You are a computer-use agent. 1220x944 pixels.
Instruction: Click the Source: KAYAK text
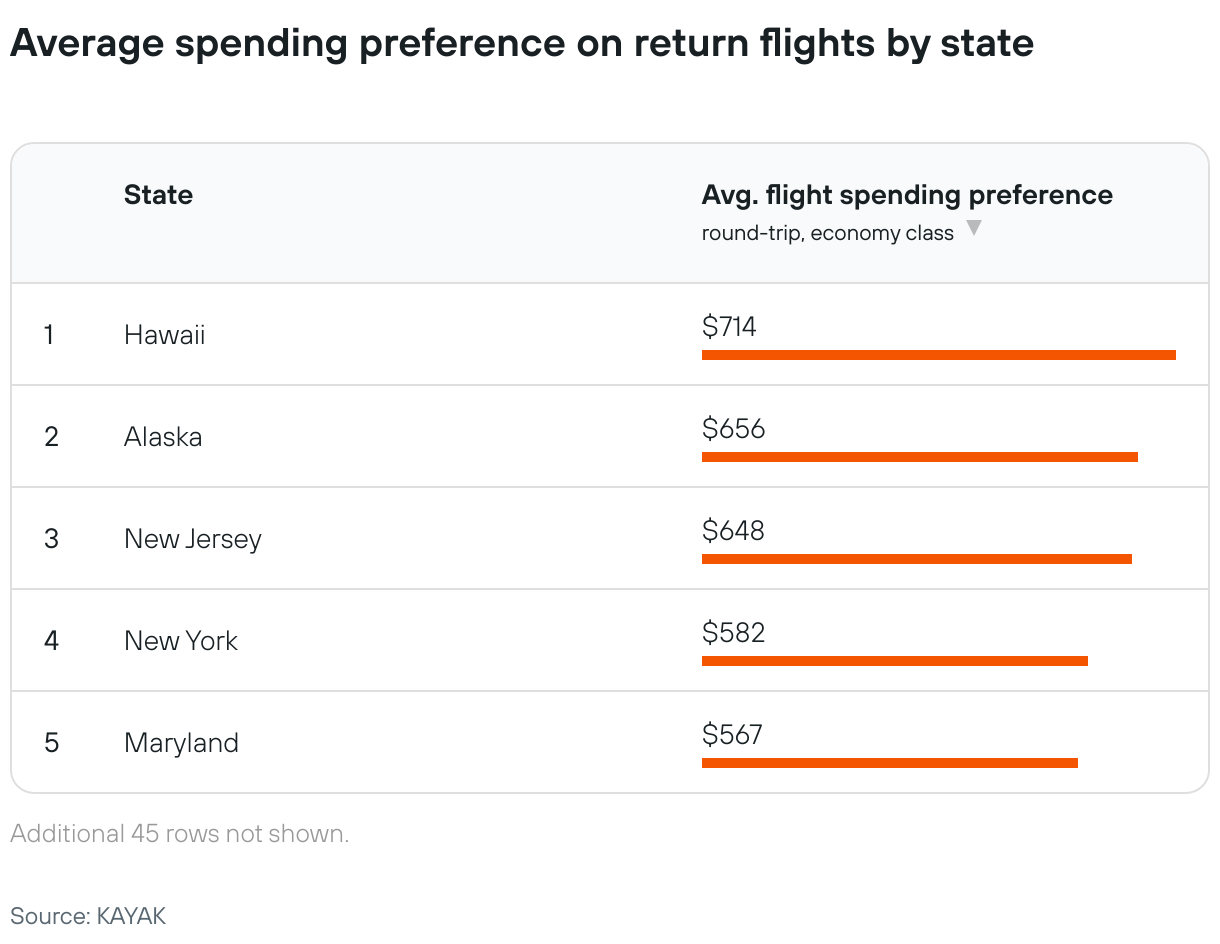88,916
